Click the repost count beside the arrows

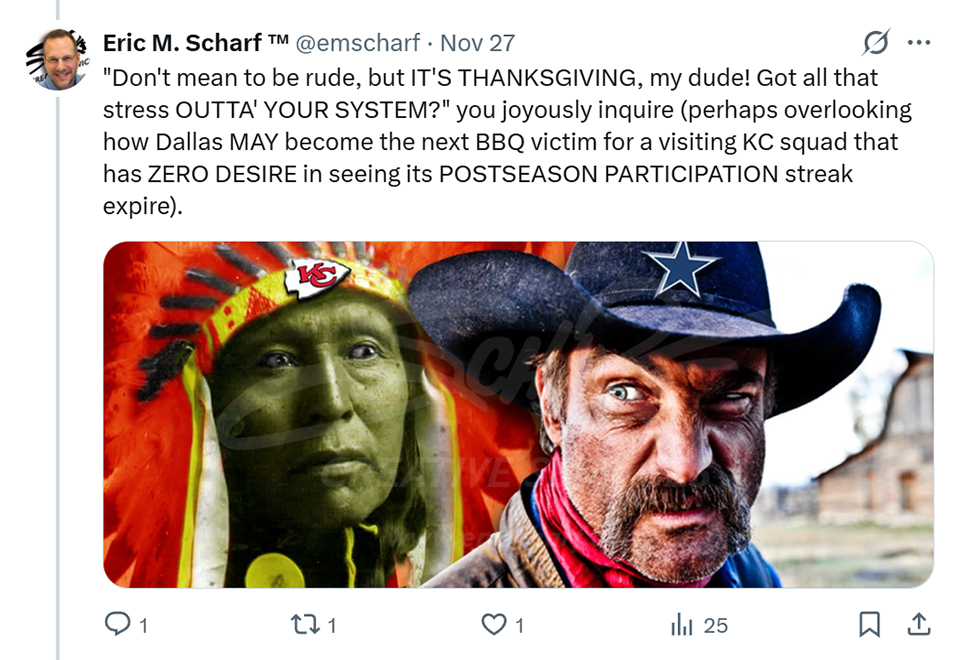coord(332,626)
